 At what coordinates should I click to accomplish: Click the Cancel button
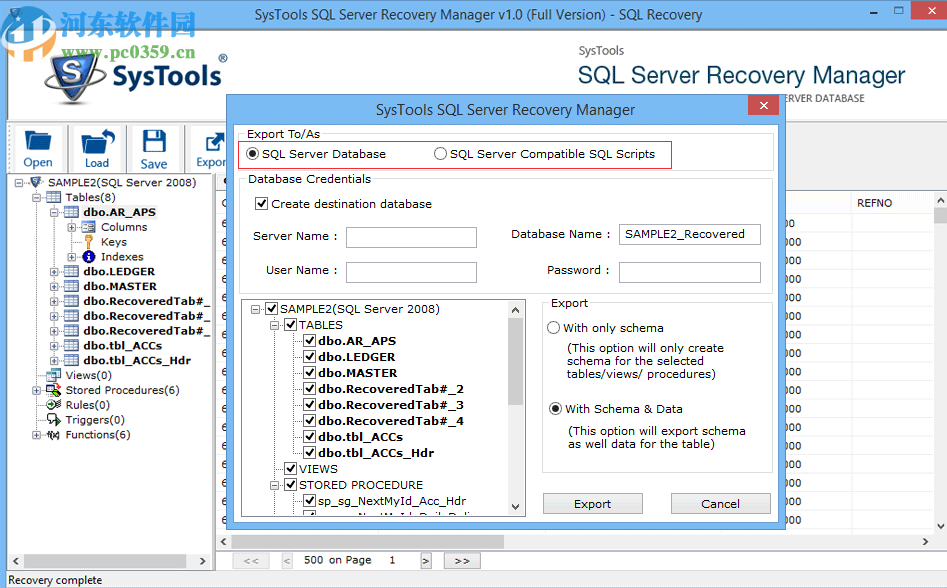tap(720, 503)
